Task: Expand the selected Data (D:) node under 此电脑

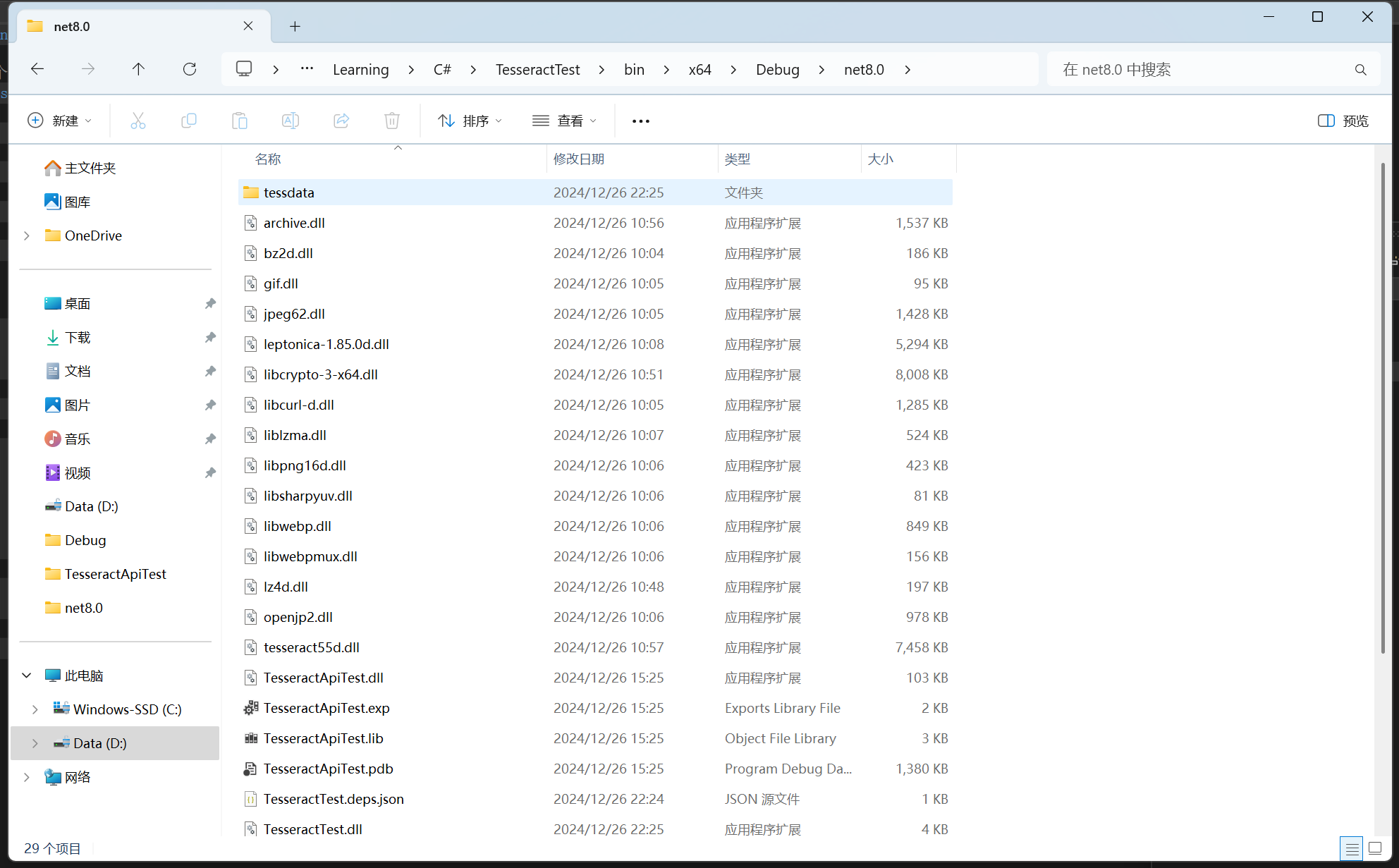Action: (35, 743)
